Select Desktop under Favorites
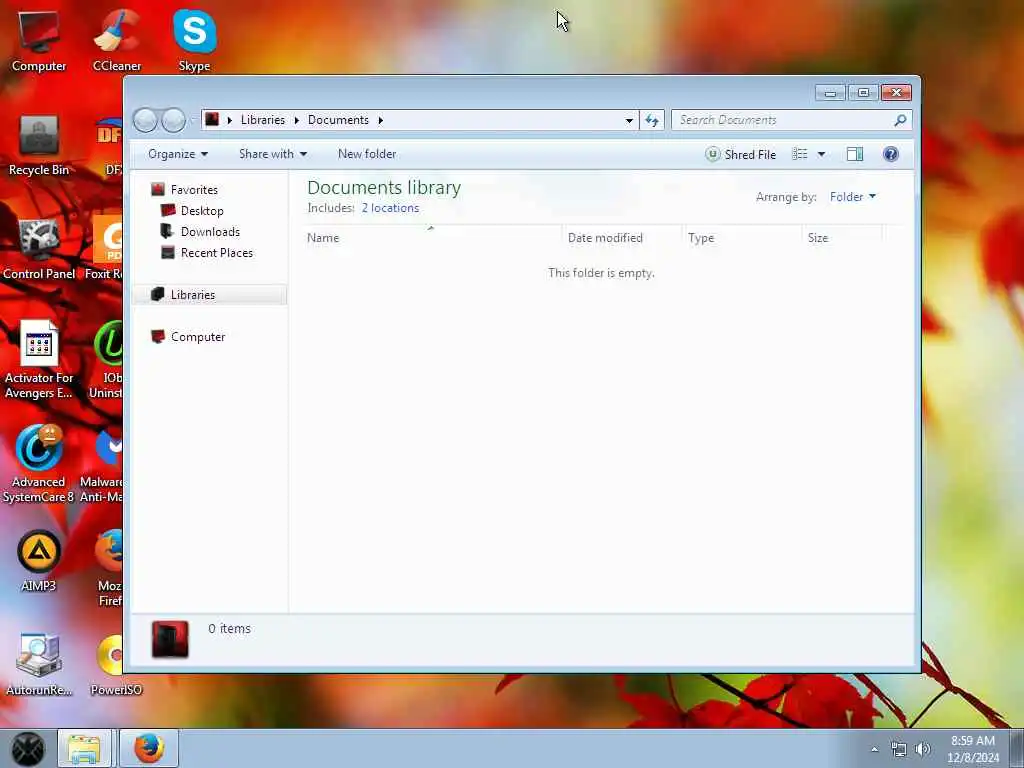The image size is (1024, 768). point(202,210)
